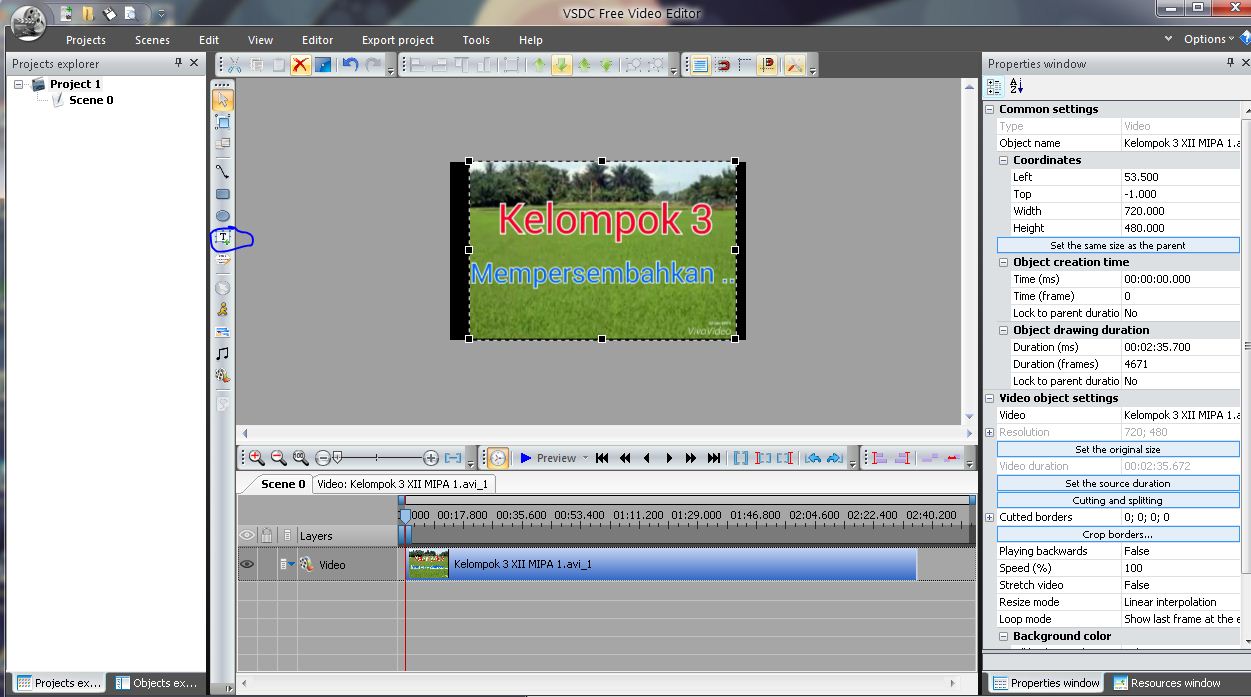
Task: Click the Undo arrow icon
Action: [x=349, y=65]
